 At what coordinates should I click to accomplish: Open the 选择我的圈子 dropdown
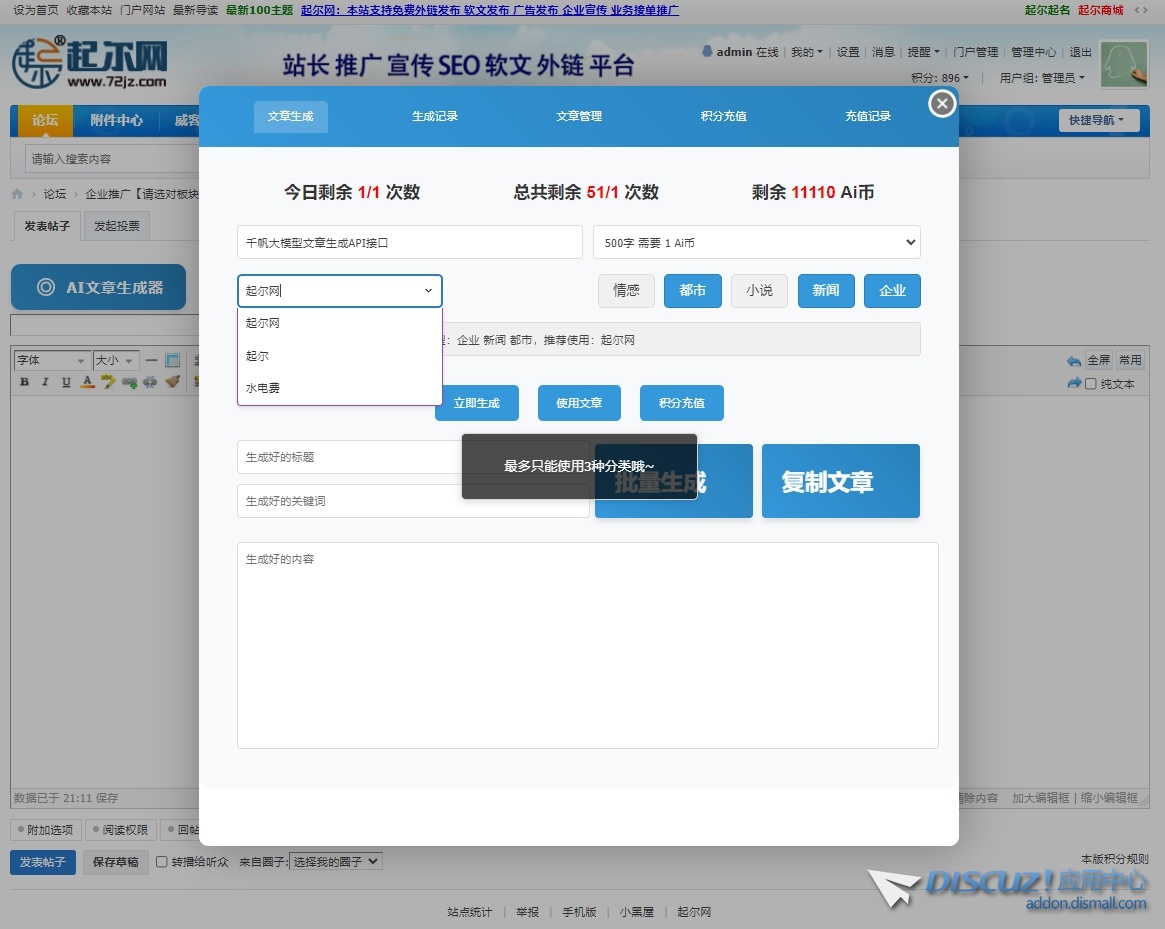(336, 861)
